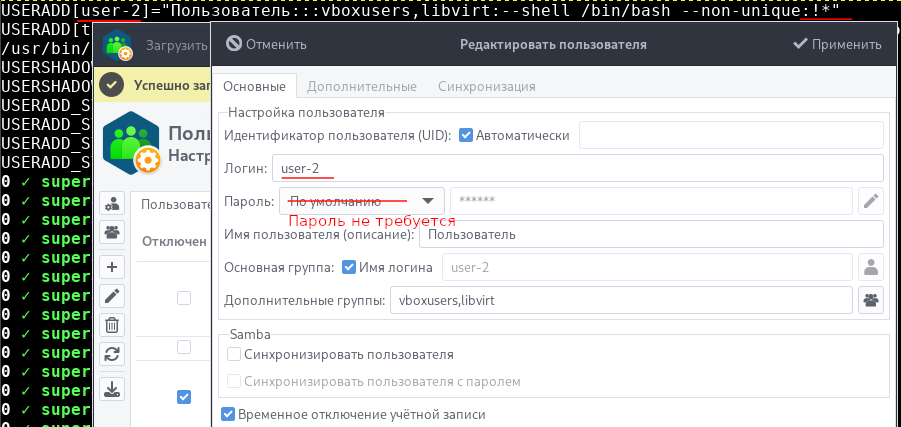Click the Имя пользователя description field

click(651, 234)
